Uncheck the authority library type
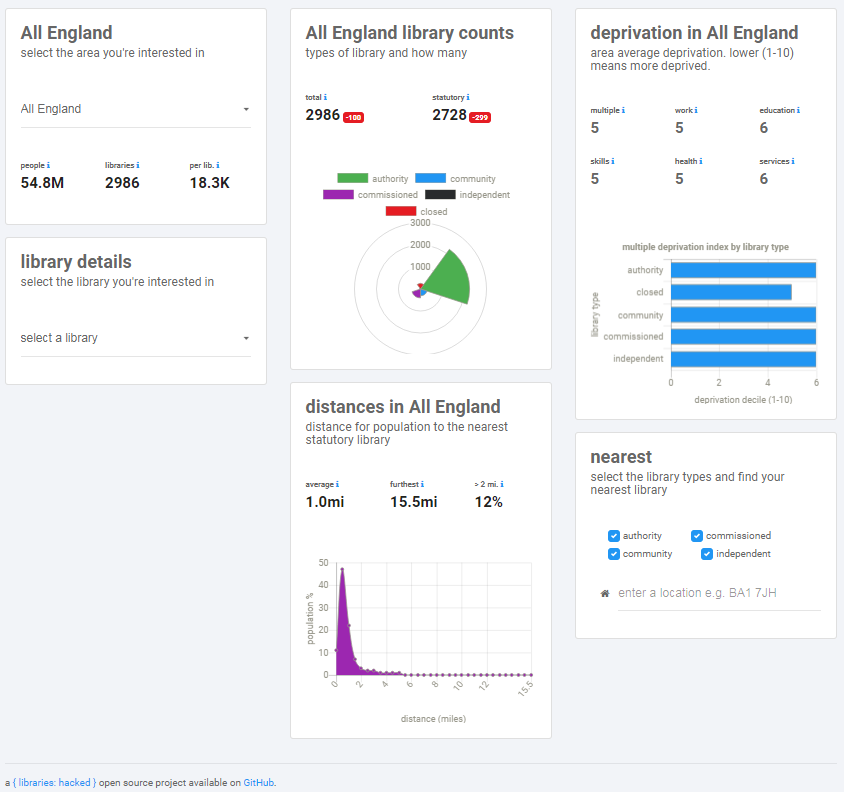Screen dimensions: 844x792 tap(614, 535)
